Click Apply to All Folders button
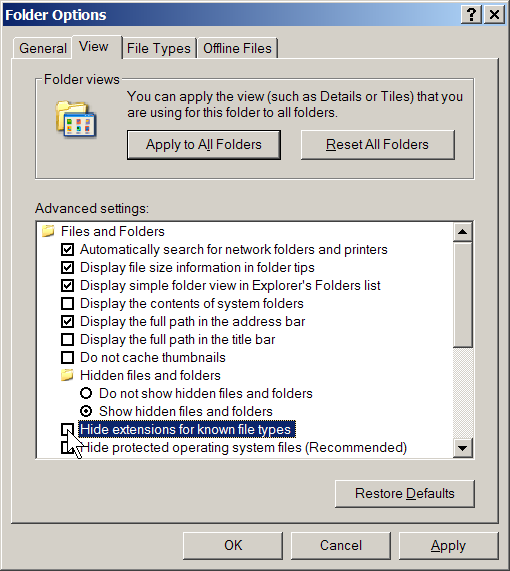The width and height of the screenshot is (510, 571). pyautogui.click(x=204, y=145)
